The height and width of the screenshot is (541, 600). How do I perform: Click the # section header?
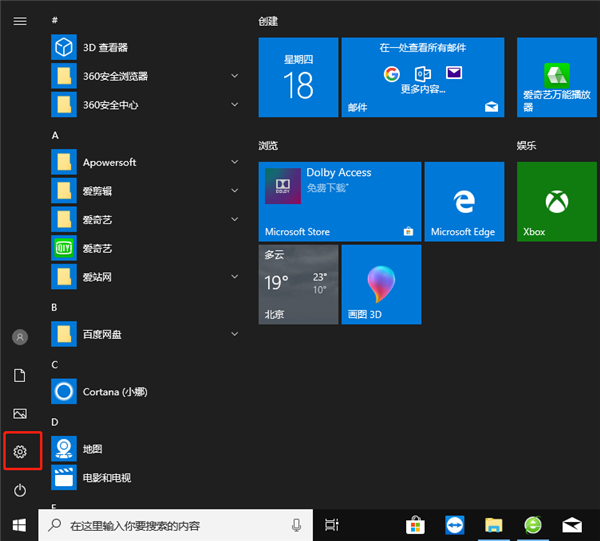[55, 20]
